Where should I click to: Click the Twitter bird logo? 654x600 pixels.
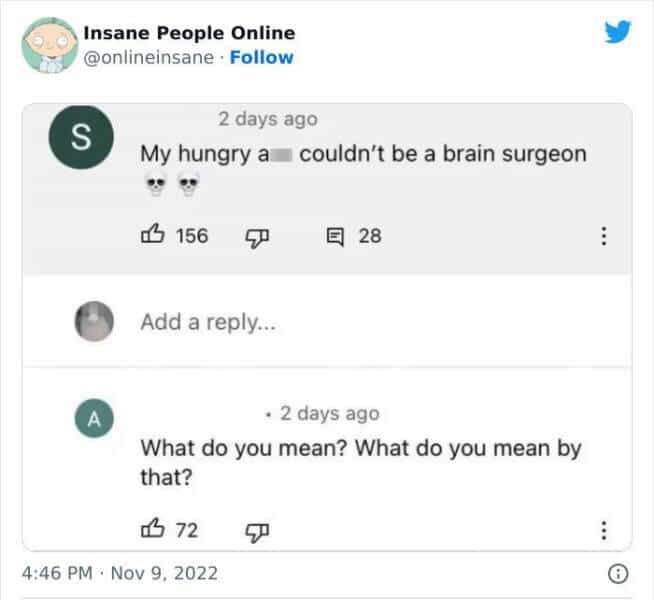coord(618,32)
